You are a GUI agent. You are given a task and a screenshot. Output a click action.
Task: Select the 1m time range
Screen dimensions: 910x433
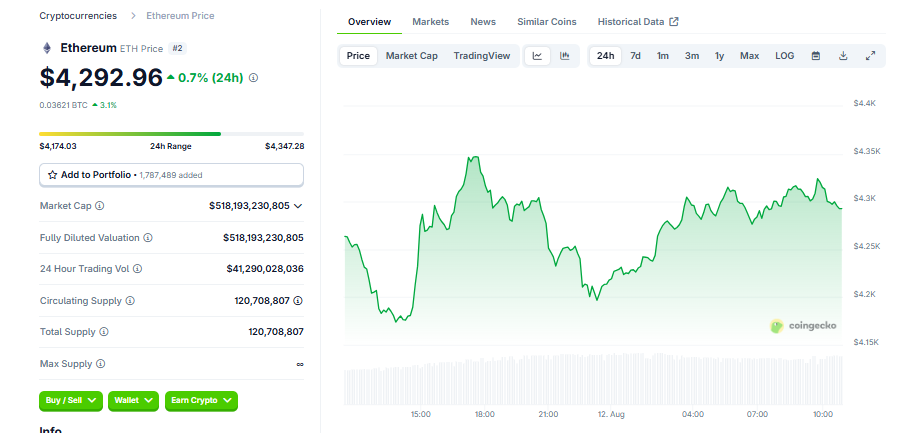pyautogui.click(x=663, y=56)
